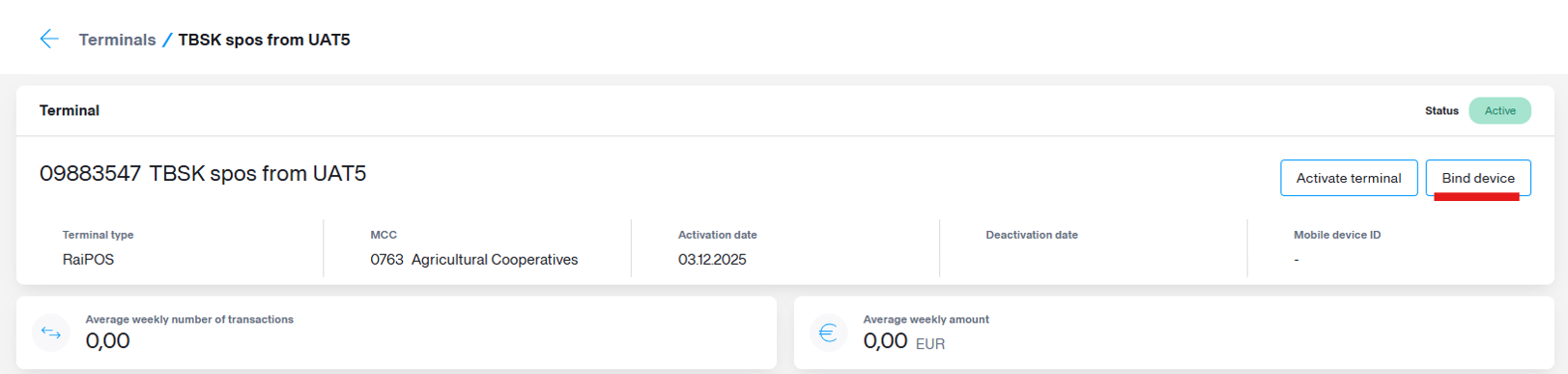Select the TBSK spos from UAT5 breadcrumb
The image size is (1568, 374).
264,40
